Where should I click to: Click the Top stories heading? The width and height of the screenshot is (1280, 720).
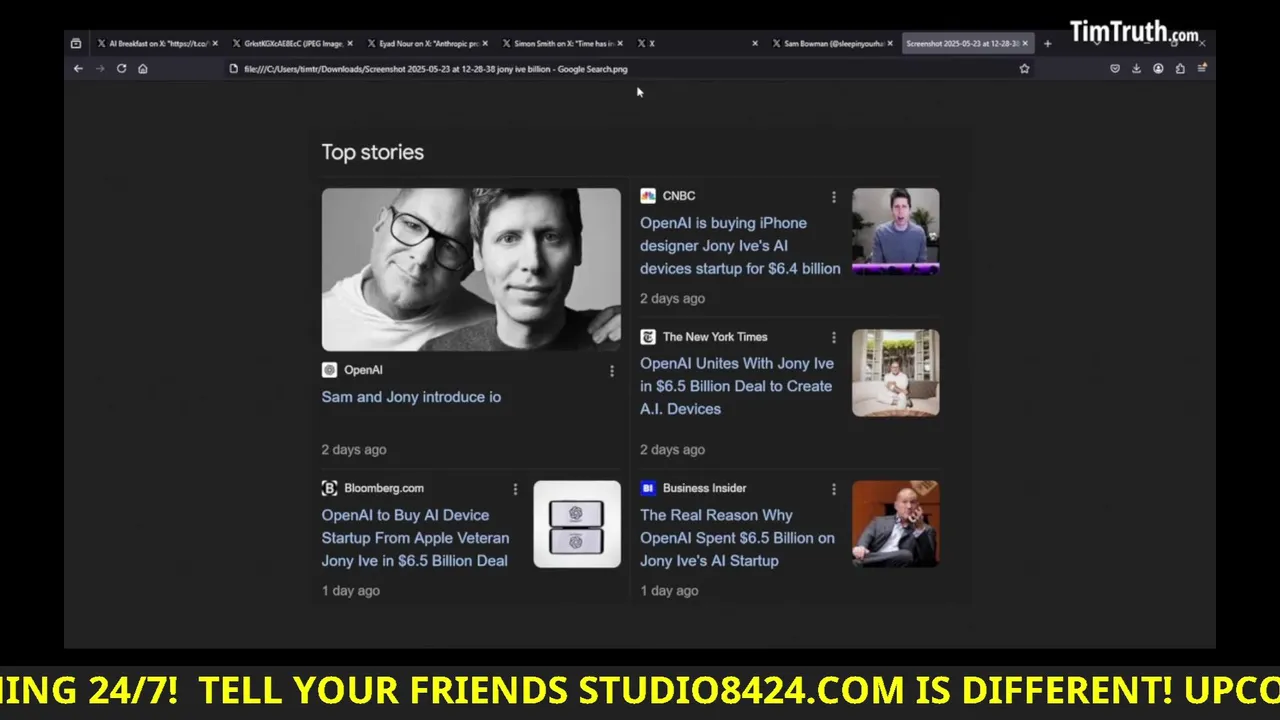point(373,152)
